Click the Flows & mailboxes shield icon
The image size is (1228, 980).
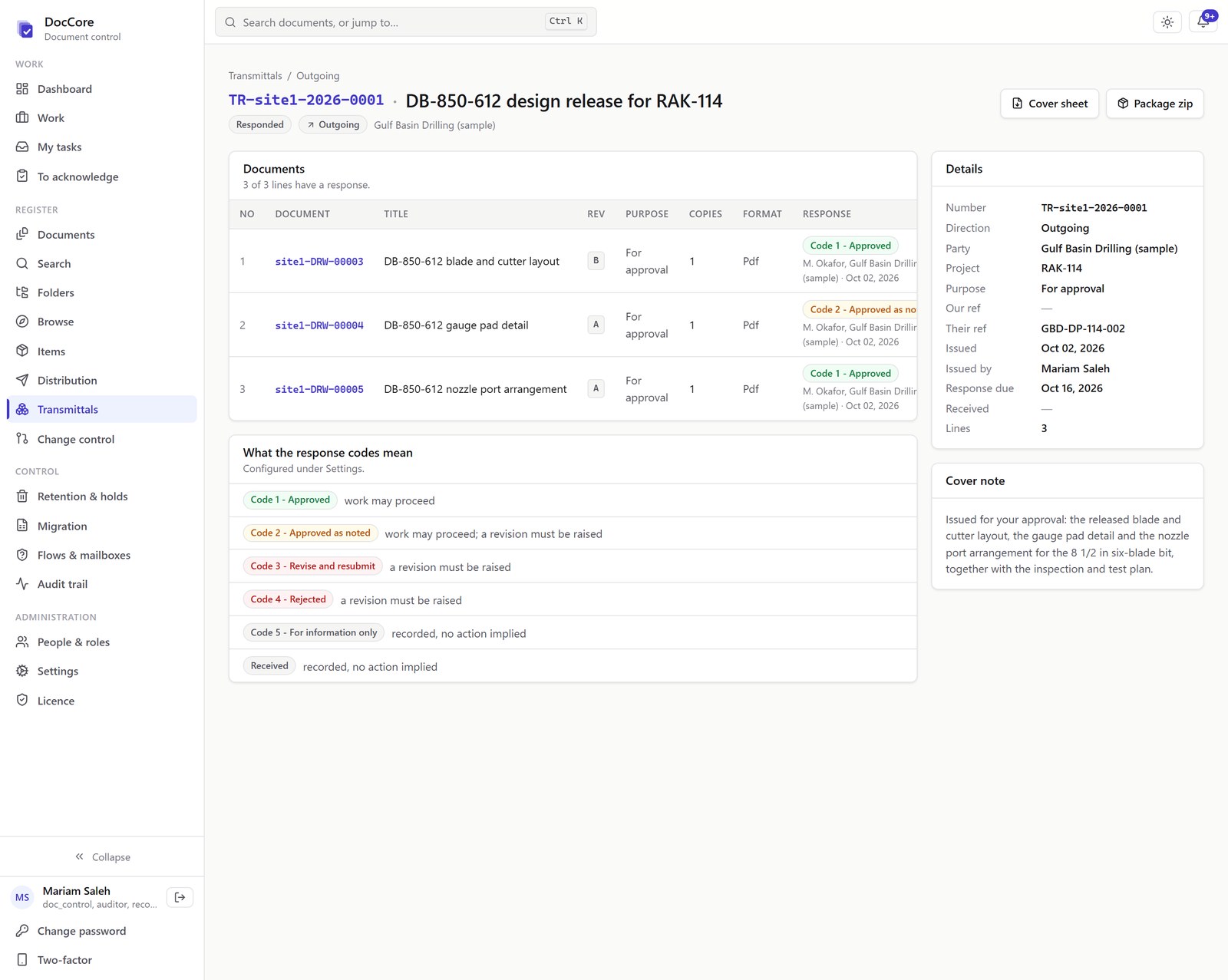[x=22, y=555]
